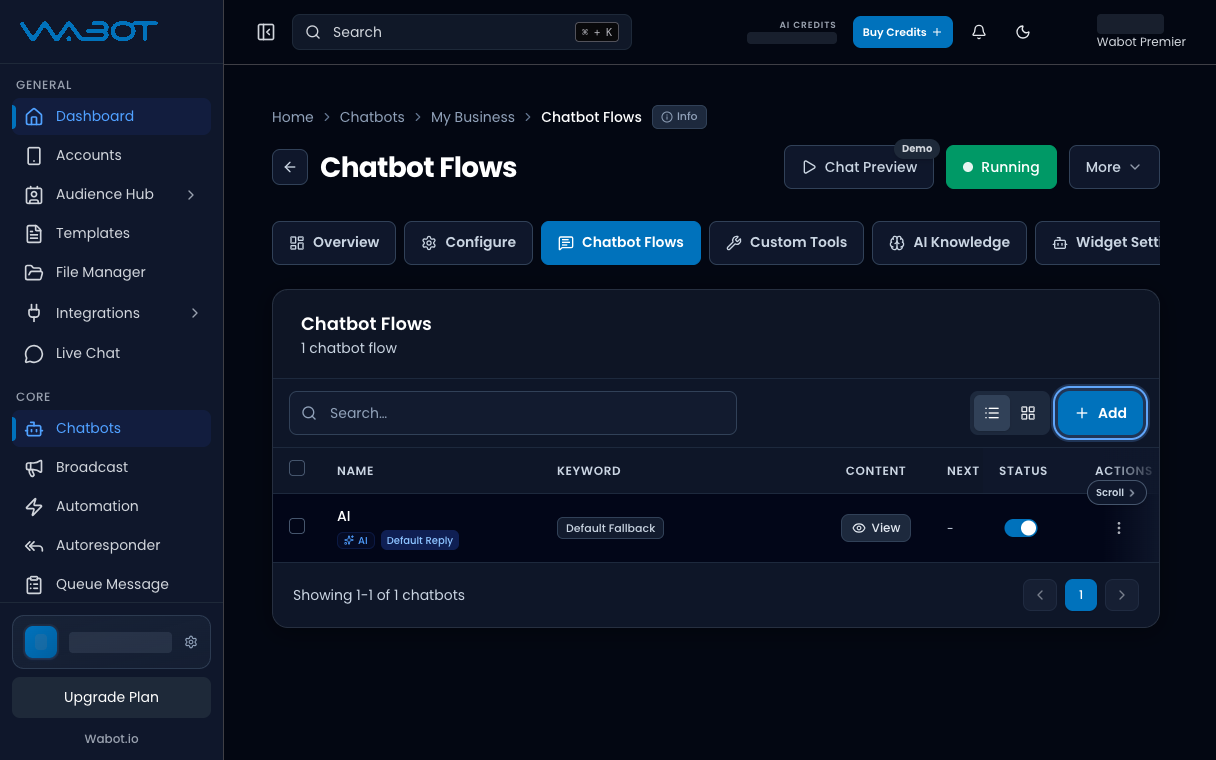Screen dimensions: 1216x760
Task: Click the Live Chat bubble icon
Action: [x=34, y=353]
